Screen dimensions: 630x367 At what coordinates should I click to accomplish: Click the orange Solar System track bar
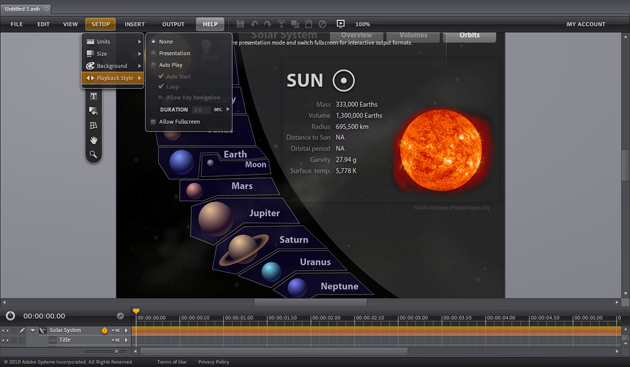click(x=376, y=330)
